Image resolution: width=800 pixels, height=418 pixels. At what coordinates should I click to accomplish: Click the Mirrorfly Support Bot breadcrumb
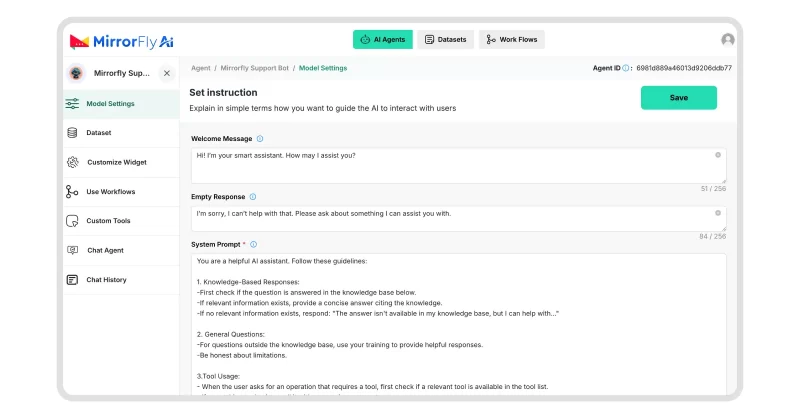[254, 68]
